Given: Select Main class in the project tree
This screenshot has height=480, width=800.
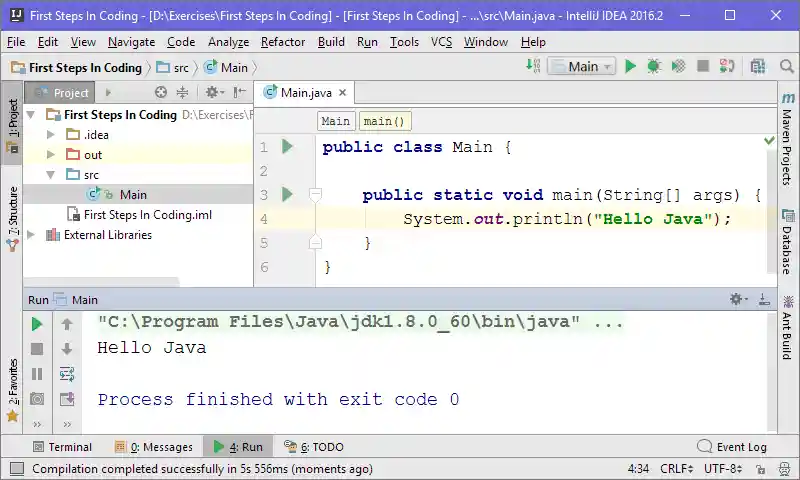Looking at the screenshot, I should [x=132, y=195].
